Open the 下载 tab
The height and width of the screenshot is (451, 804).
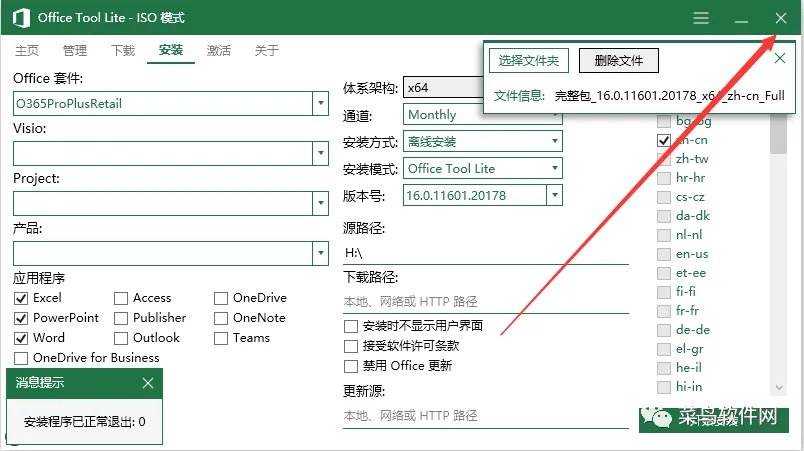click(123, 50)
